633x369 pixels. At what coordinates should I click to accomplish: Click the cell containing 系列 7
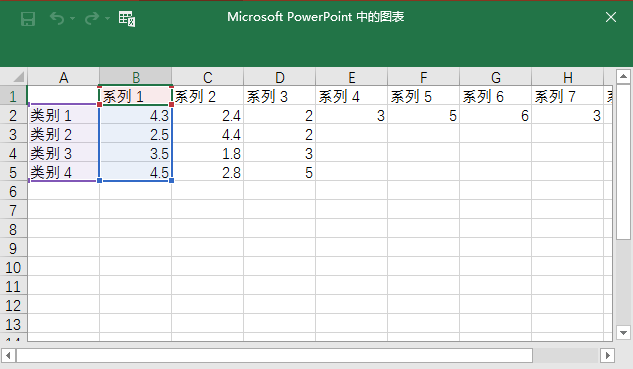[x=568, y=96]
